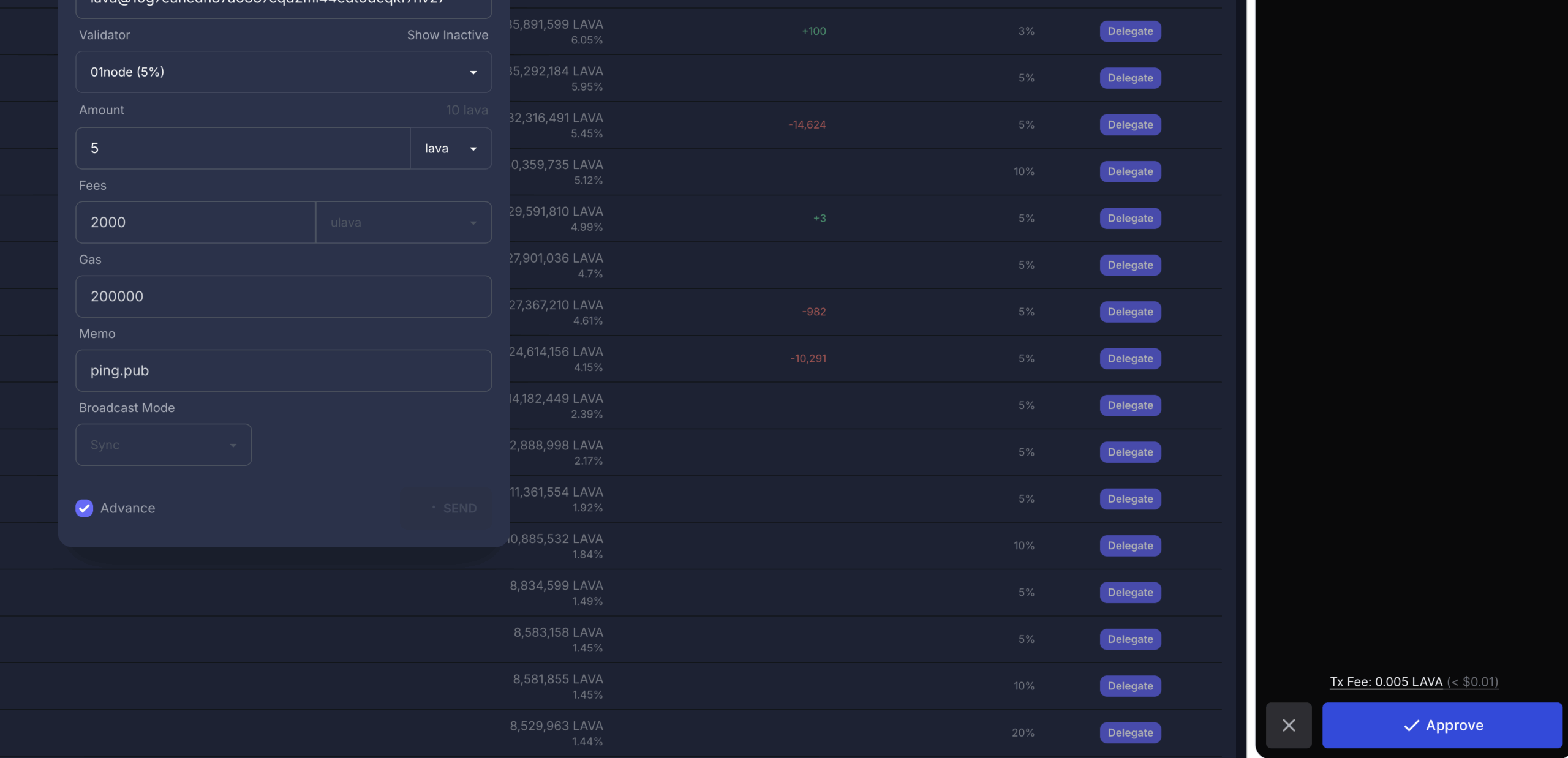
Task: Edit the Gas field with 200000
Action: (x=284, y=296)
